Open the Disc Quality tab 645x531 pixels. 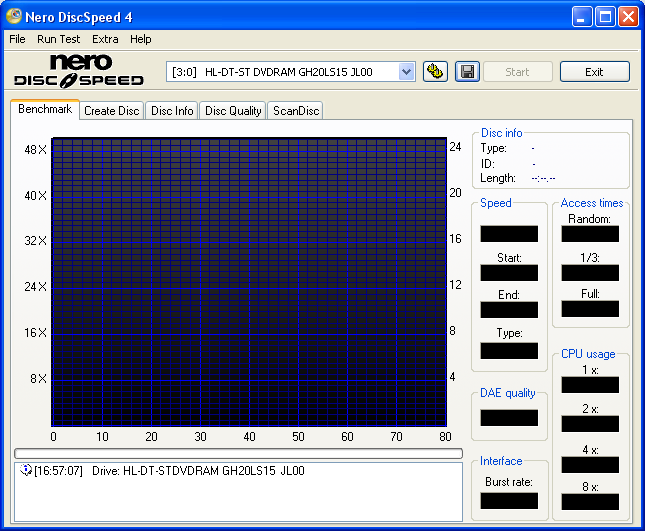coord(233,111)
